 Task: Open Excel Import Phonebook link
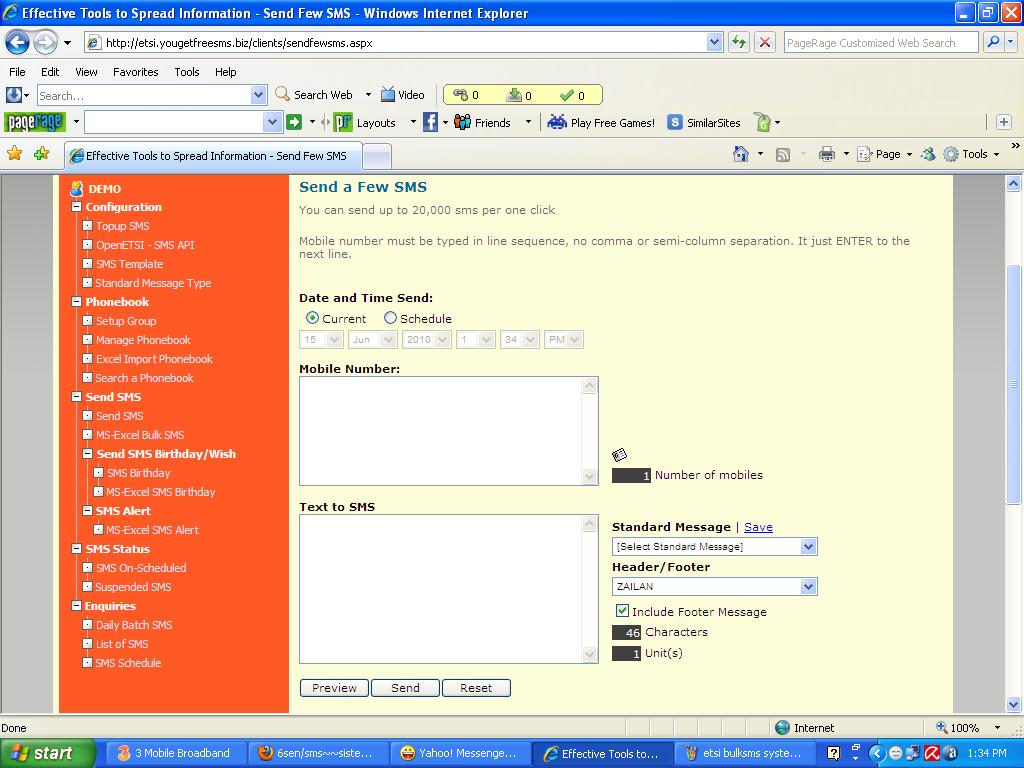154,359
